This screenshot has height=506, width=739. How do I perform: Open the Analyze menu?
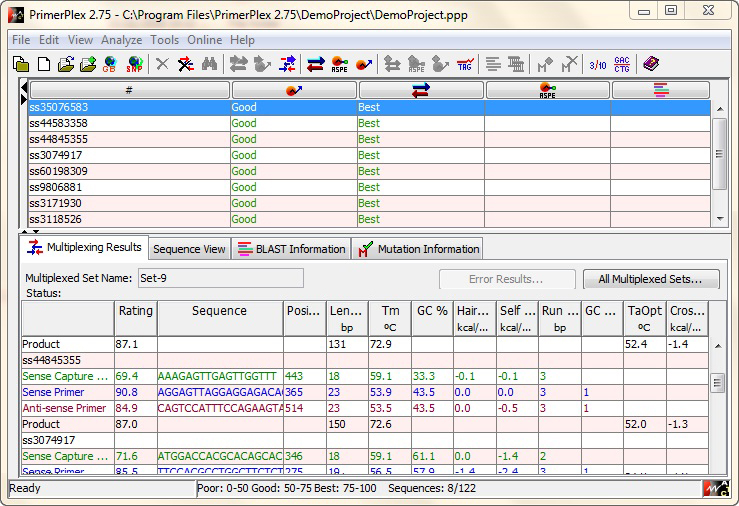point(122,40)
